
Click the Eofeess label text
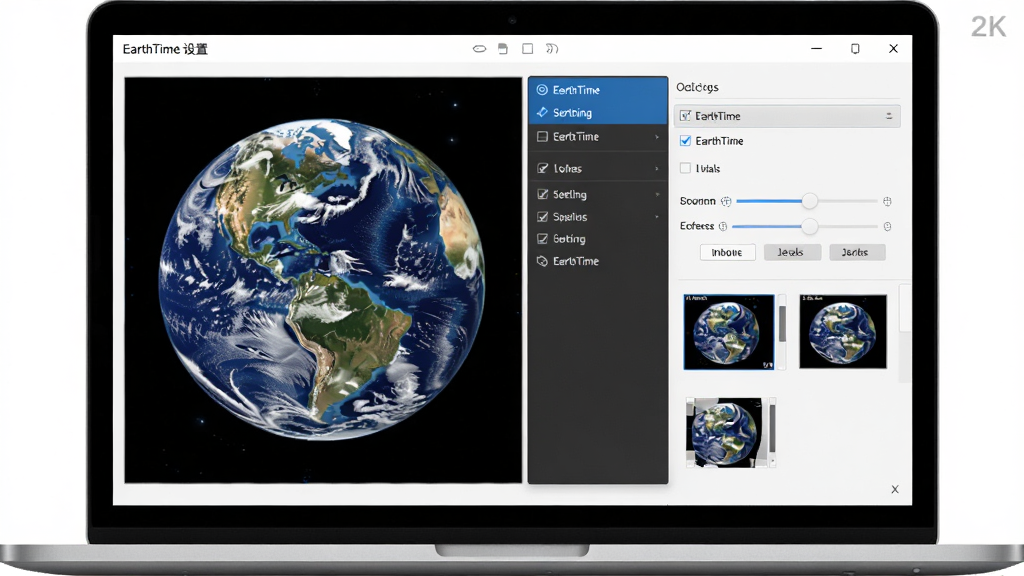[697, 226]
